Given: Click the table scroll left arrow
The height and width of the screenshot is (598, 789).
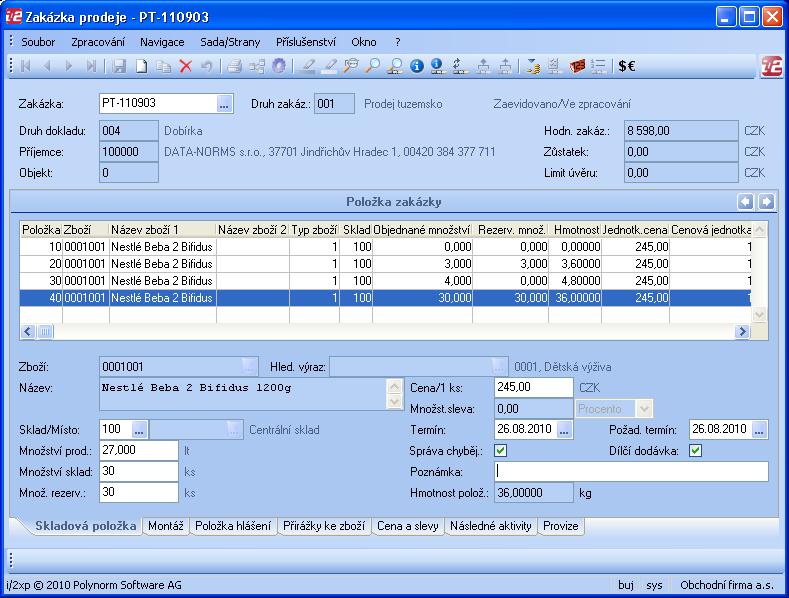Looking at the screenshot, I should [x=28, y=331].
